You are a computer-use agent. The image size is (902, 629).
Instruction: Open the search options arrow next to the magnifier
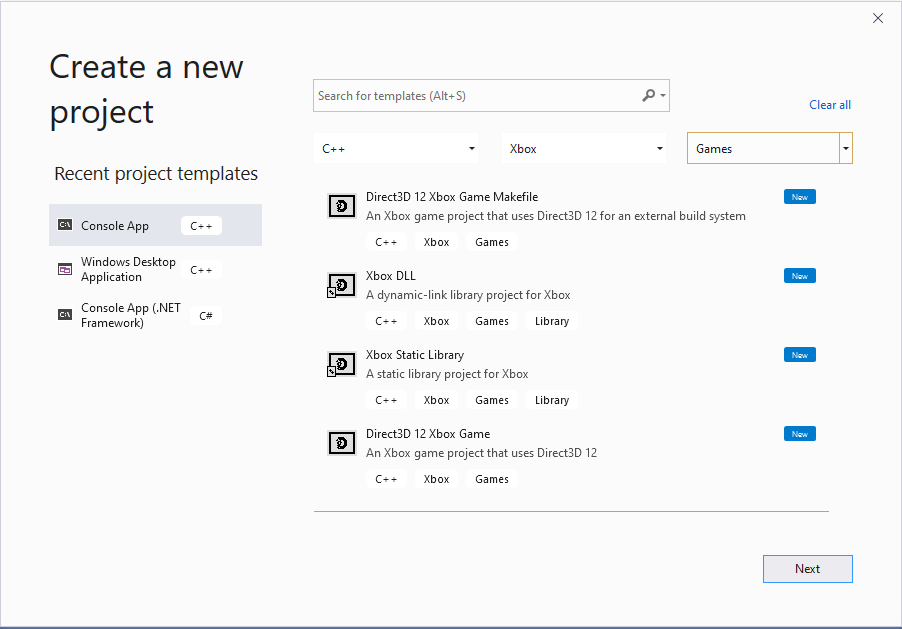(663, 96)
